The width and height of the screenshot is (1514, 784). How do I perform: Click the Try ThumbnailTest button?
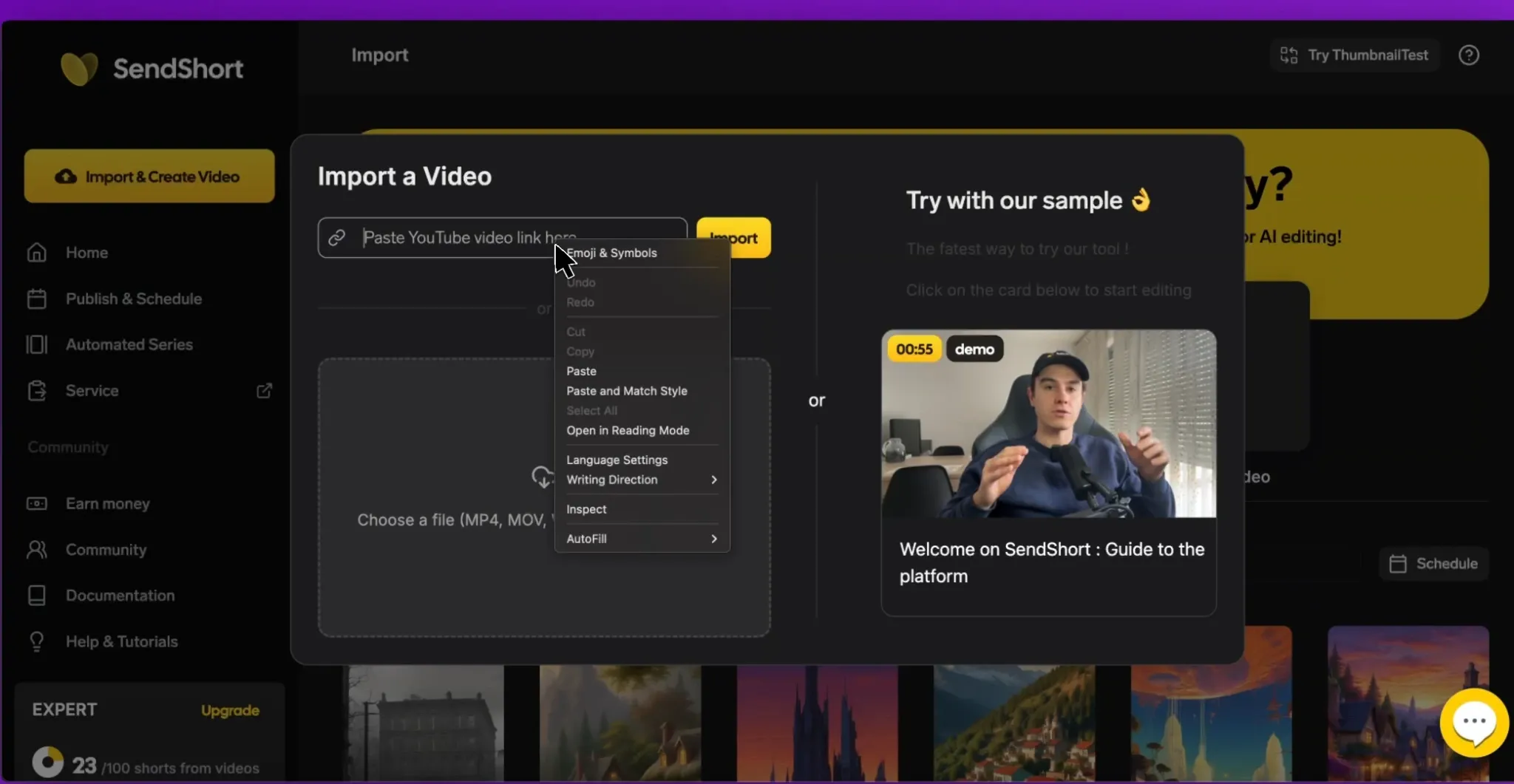[x=1354, y=55]
